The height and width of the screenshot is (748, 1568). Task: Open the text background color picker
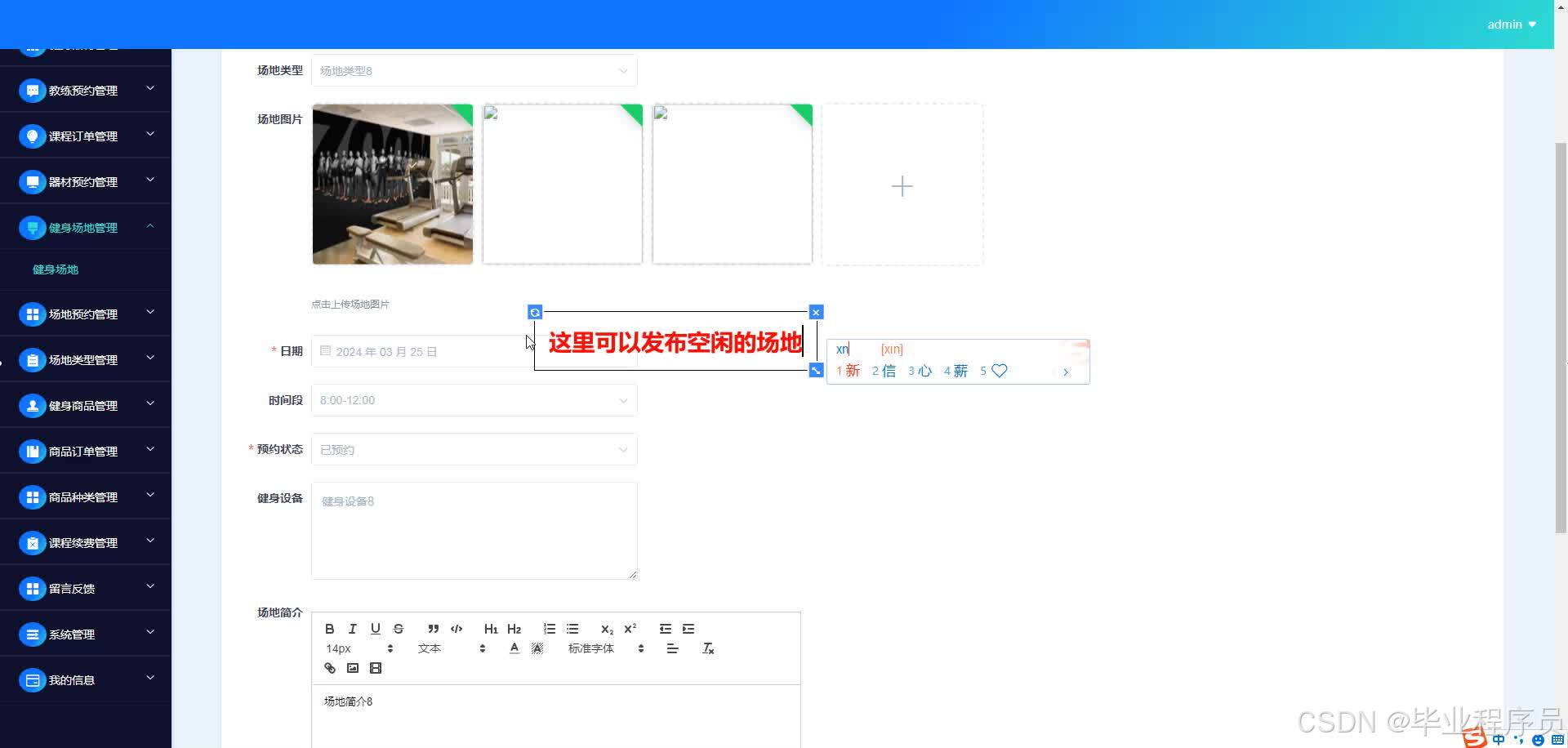tap(537, 648)
